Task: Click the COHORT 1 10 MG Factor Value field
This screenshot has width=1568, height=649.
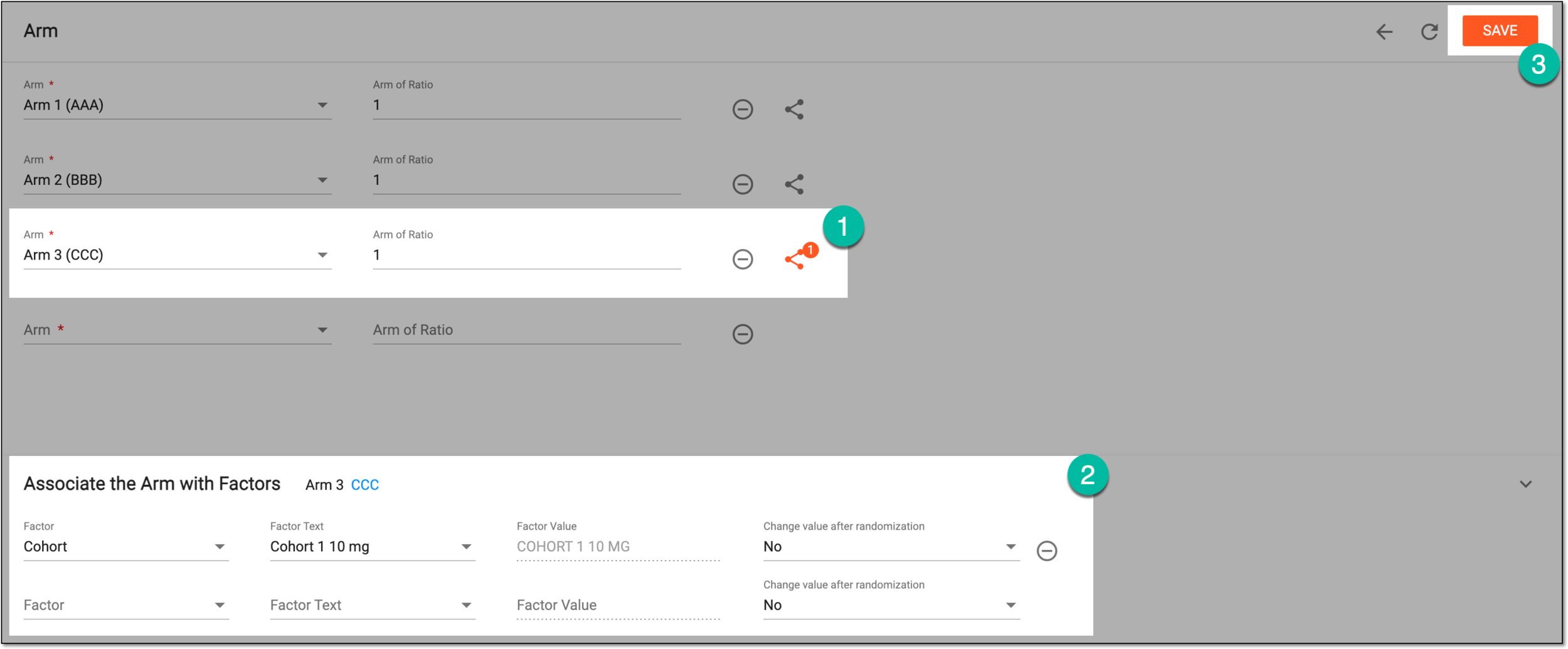Action: [618, 547]
